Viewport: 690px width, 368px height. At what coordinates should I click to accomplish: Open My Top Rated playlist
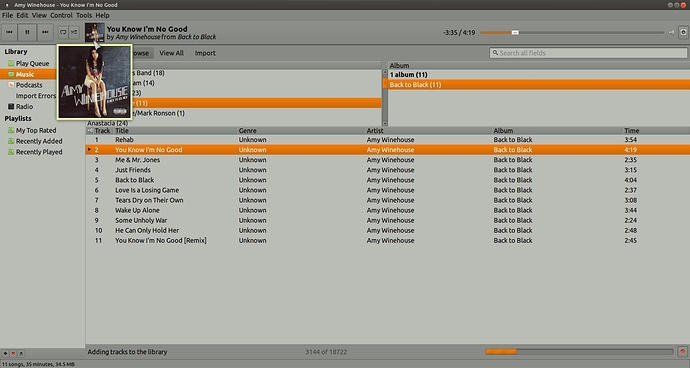coord(36,130)
